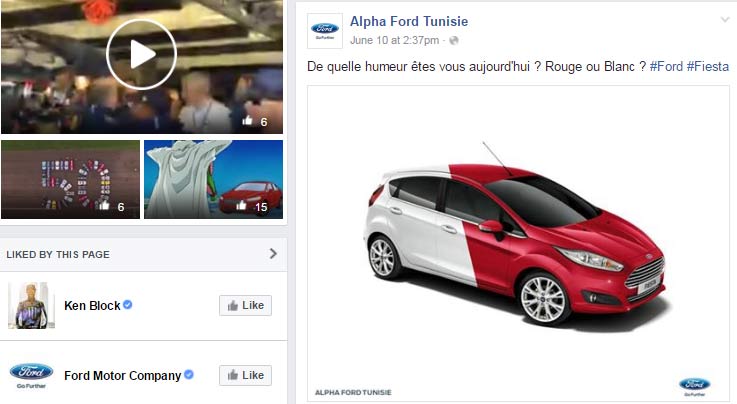Click Ken Block verified badge
Image resolution: width=737 pixels, height=404 pixels.
127,304
